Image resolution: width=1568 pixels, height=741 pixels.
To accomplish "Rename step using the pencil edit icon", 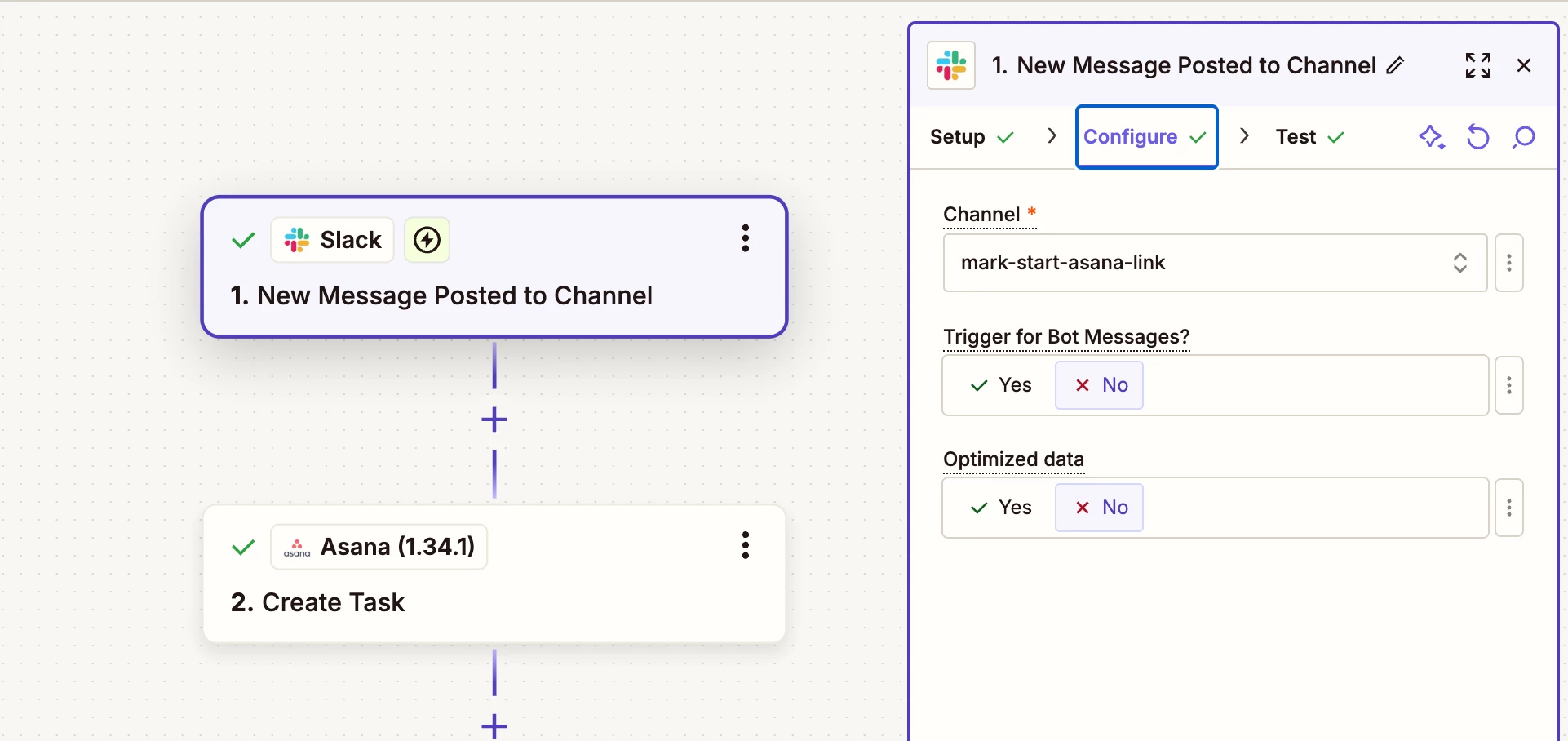I will pos(1396,65).
